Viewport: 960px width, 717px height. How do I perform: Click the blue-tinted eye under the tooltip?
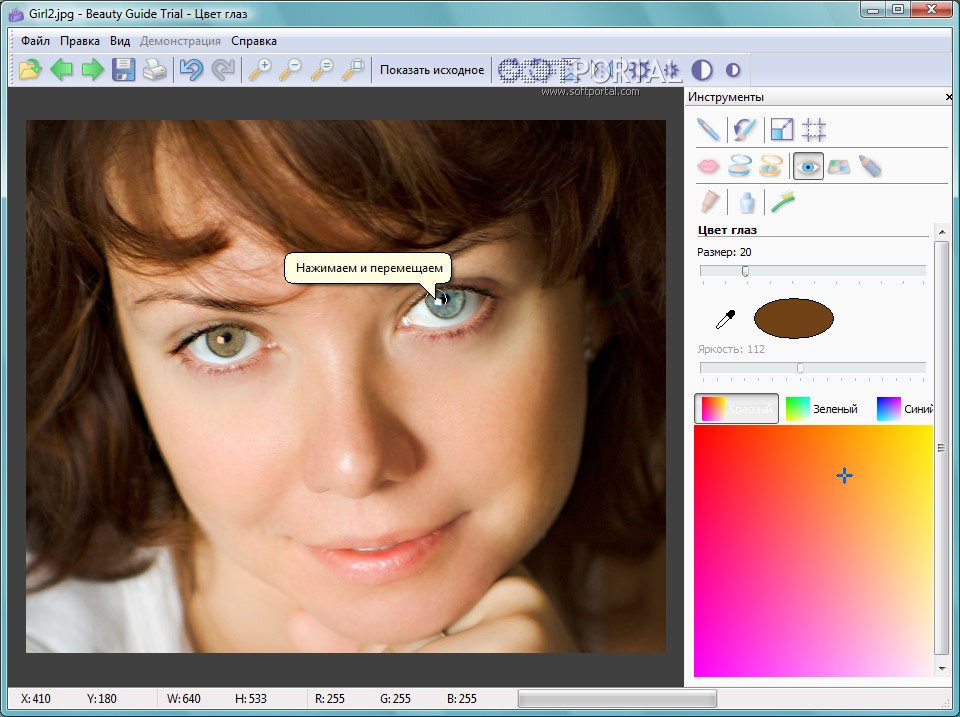(448, 302)
